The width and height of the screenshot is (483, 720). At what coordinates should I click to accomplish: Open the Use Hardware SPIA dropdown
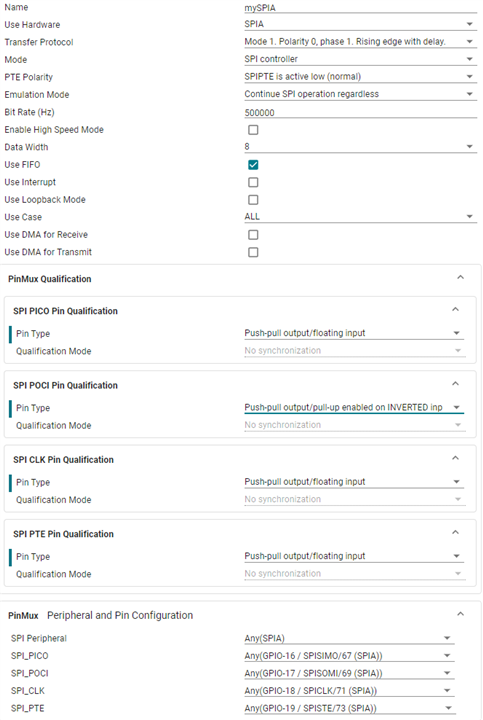[360, 24]
